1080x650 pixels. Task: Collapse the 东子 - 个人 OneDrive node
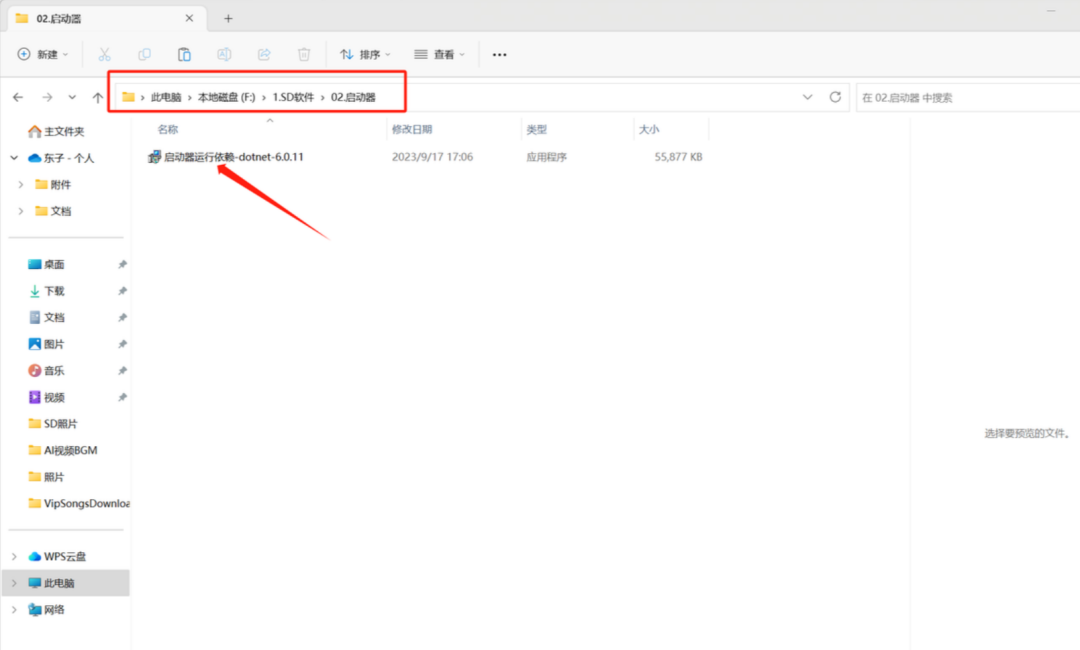[x=14, y=158]
